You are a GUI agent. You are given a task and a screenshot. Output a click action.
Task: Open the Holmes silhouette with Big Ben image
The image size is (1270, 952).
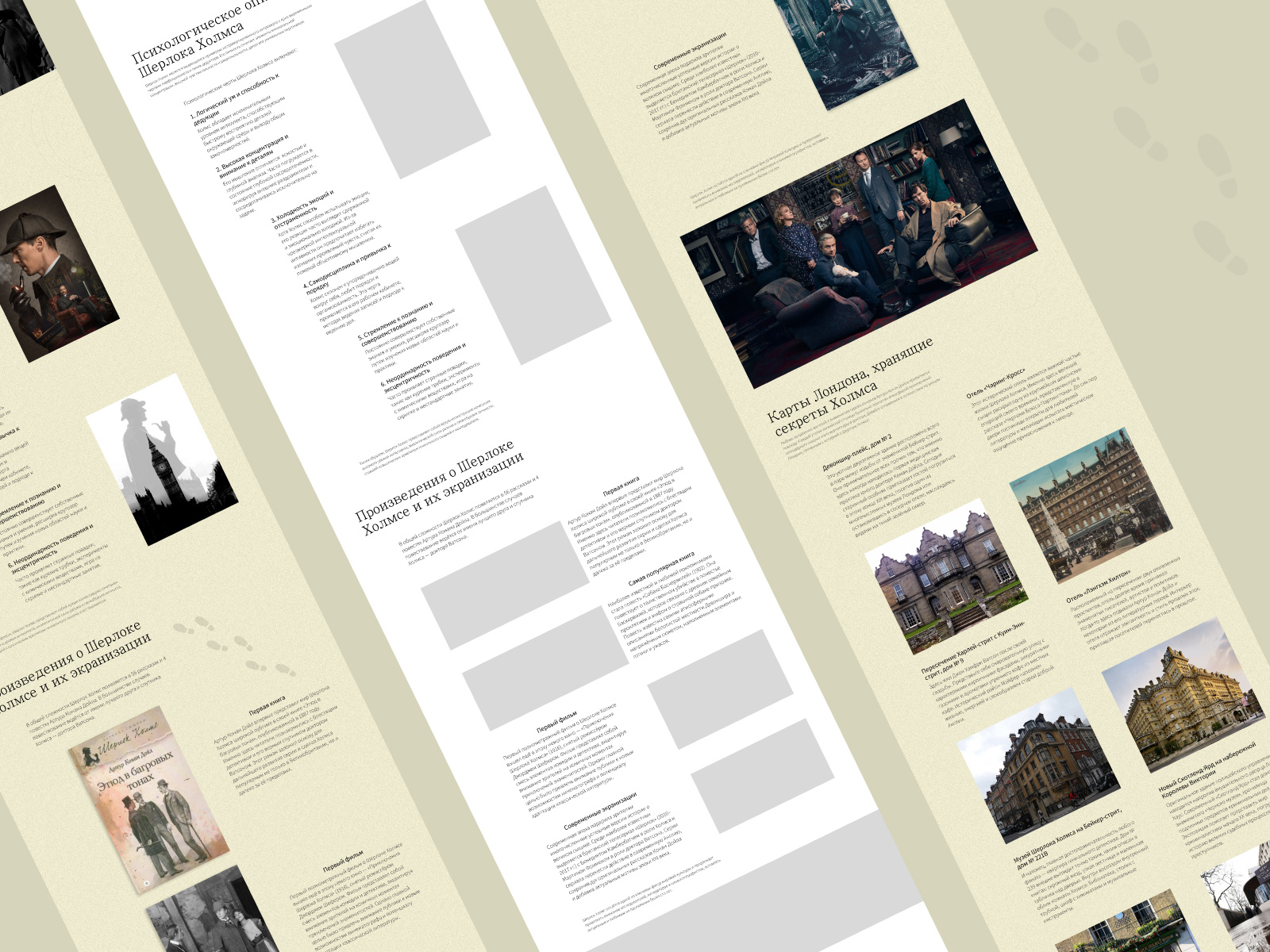(162, 459)
